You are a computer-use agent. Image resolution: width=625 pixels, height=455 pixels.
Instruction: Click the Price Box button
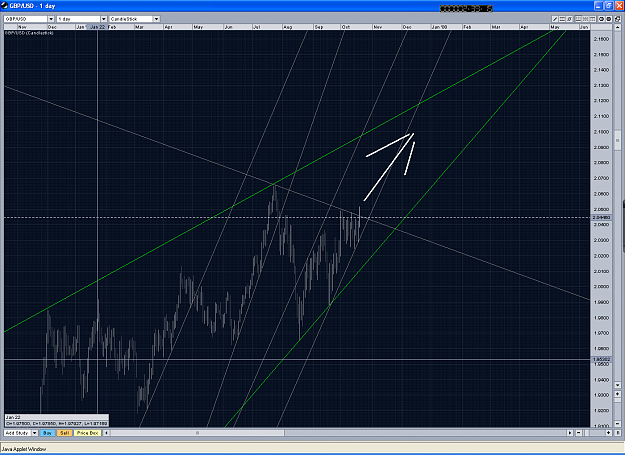tap(87, 433)
